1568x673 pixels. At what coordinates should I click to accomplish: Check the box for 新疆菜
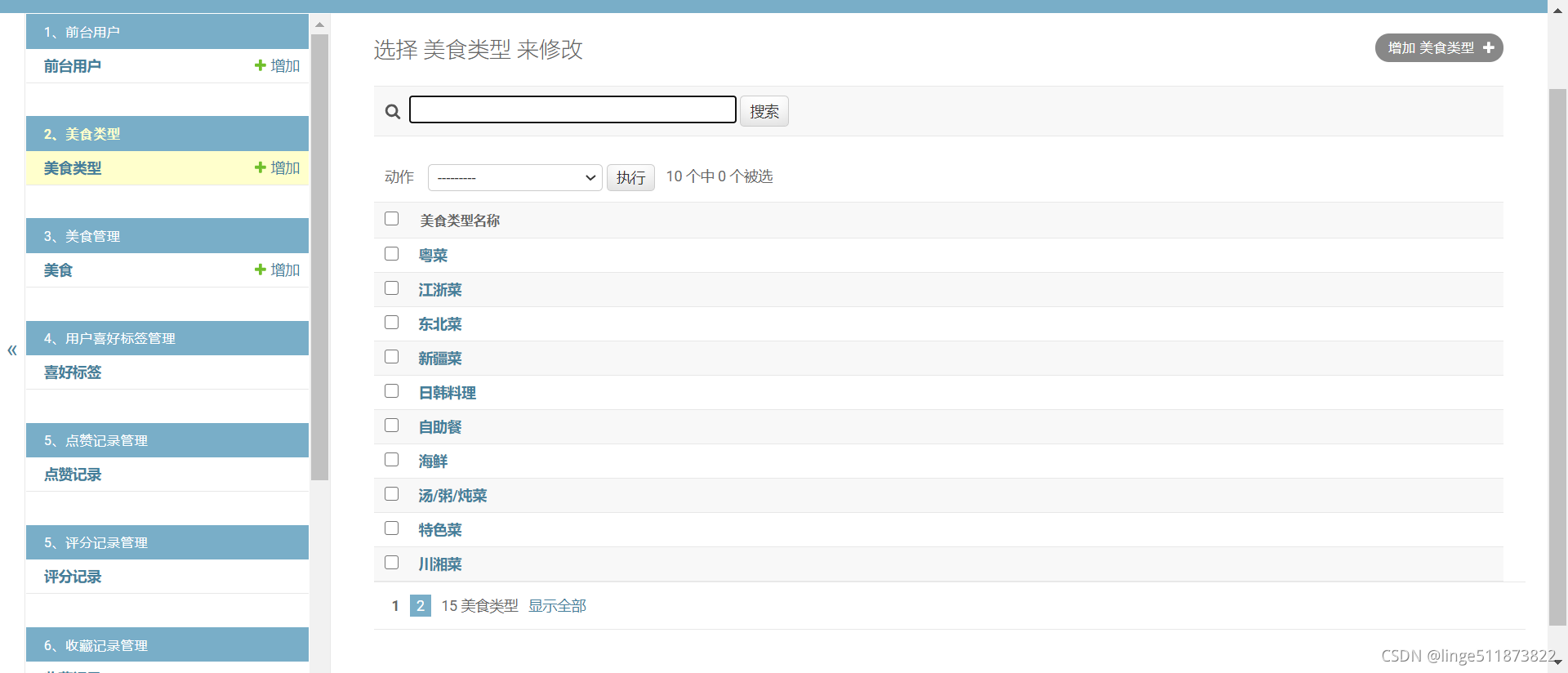point(392,357)
